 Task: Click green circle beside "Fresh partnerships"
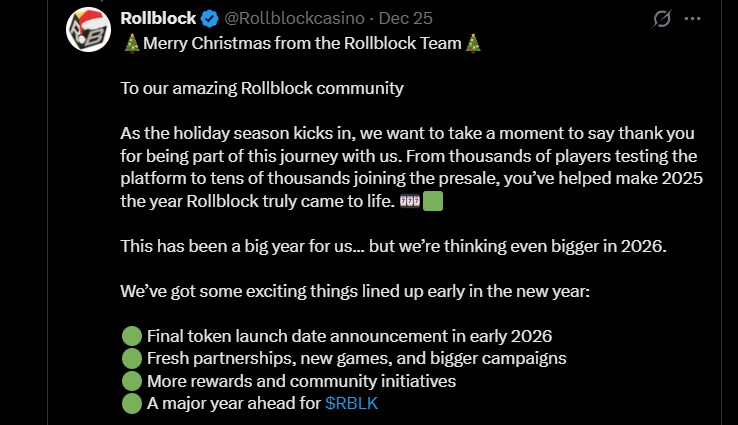click(131, 358)
